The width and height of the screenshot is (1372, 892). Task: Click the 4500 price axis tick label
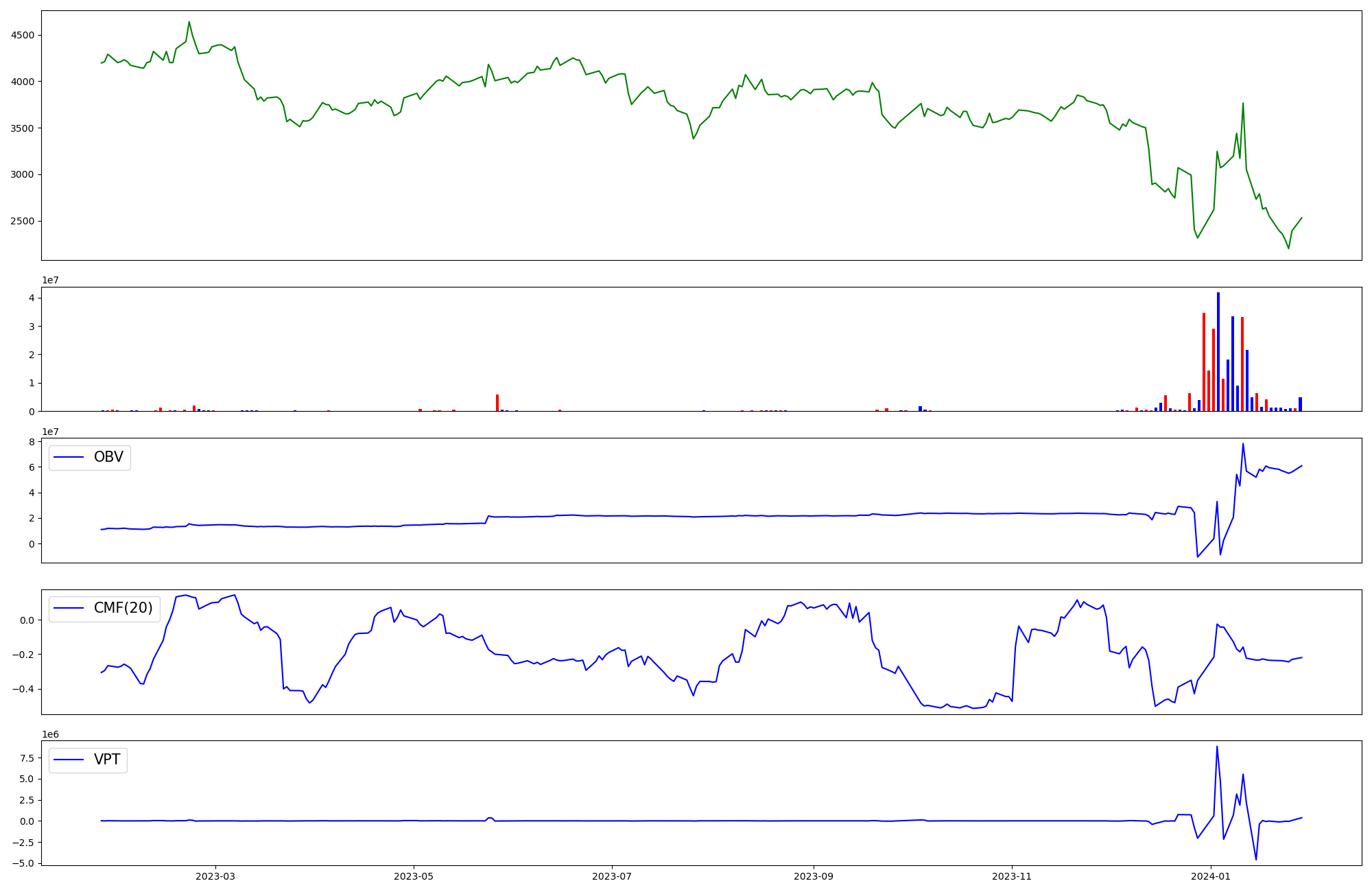click(x=23, y=35)
